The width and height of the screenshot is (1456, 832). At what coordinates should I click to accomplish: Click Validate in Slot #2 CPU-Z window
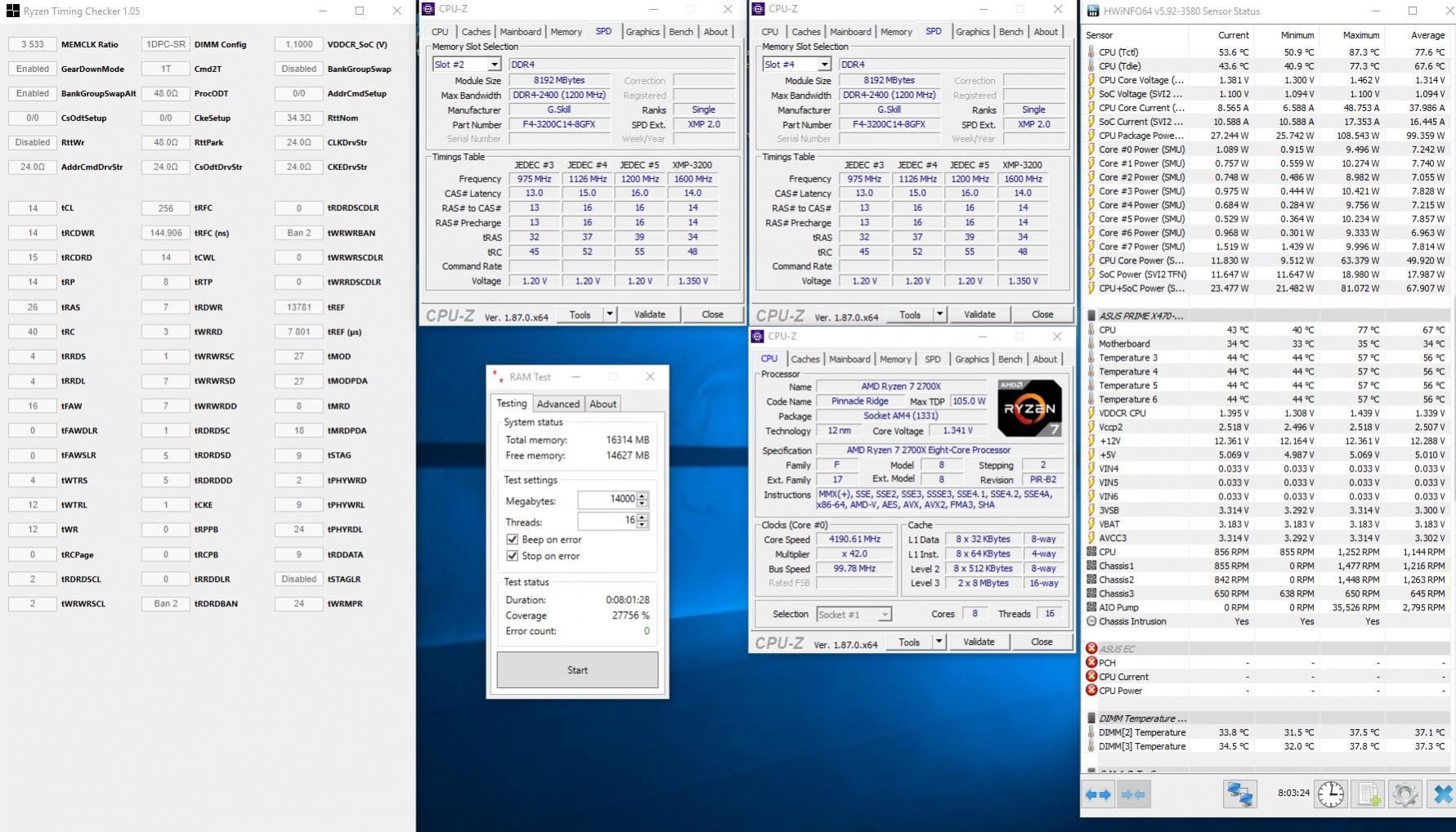coord(649,314)
